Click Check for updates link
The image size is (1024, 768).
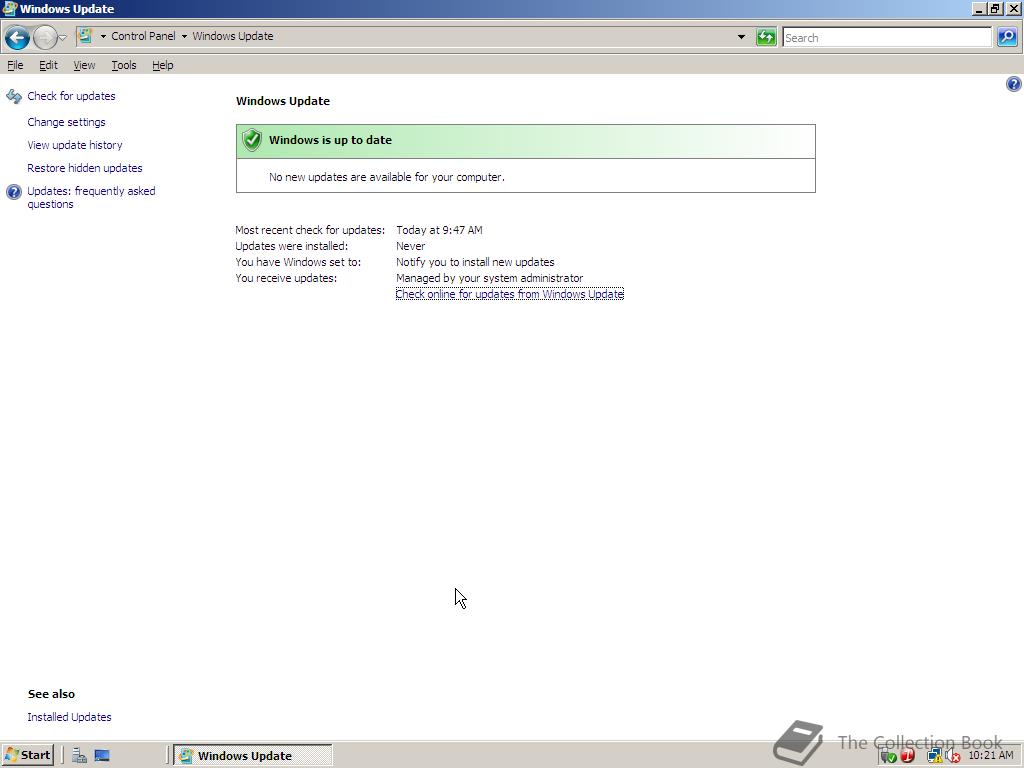point(71,96)
